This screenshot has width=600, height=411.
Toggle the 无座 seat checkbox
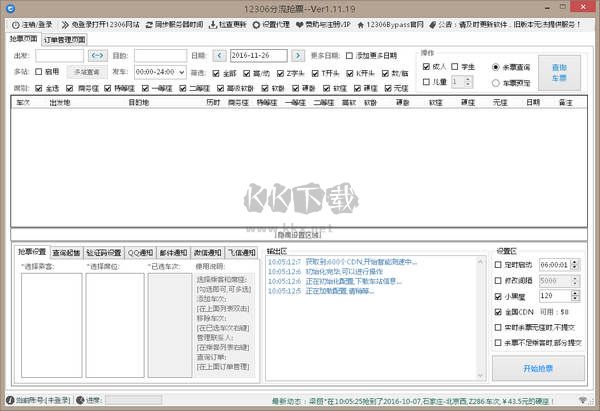pos(388,88)
